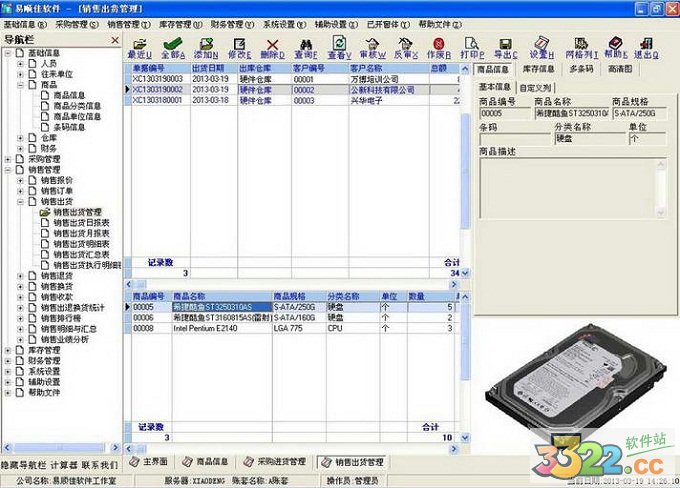Open the 已开窗体 menu in menu bar
The width and height of the screenshot is (680, 488).
point(388,25)
